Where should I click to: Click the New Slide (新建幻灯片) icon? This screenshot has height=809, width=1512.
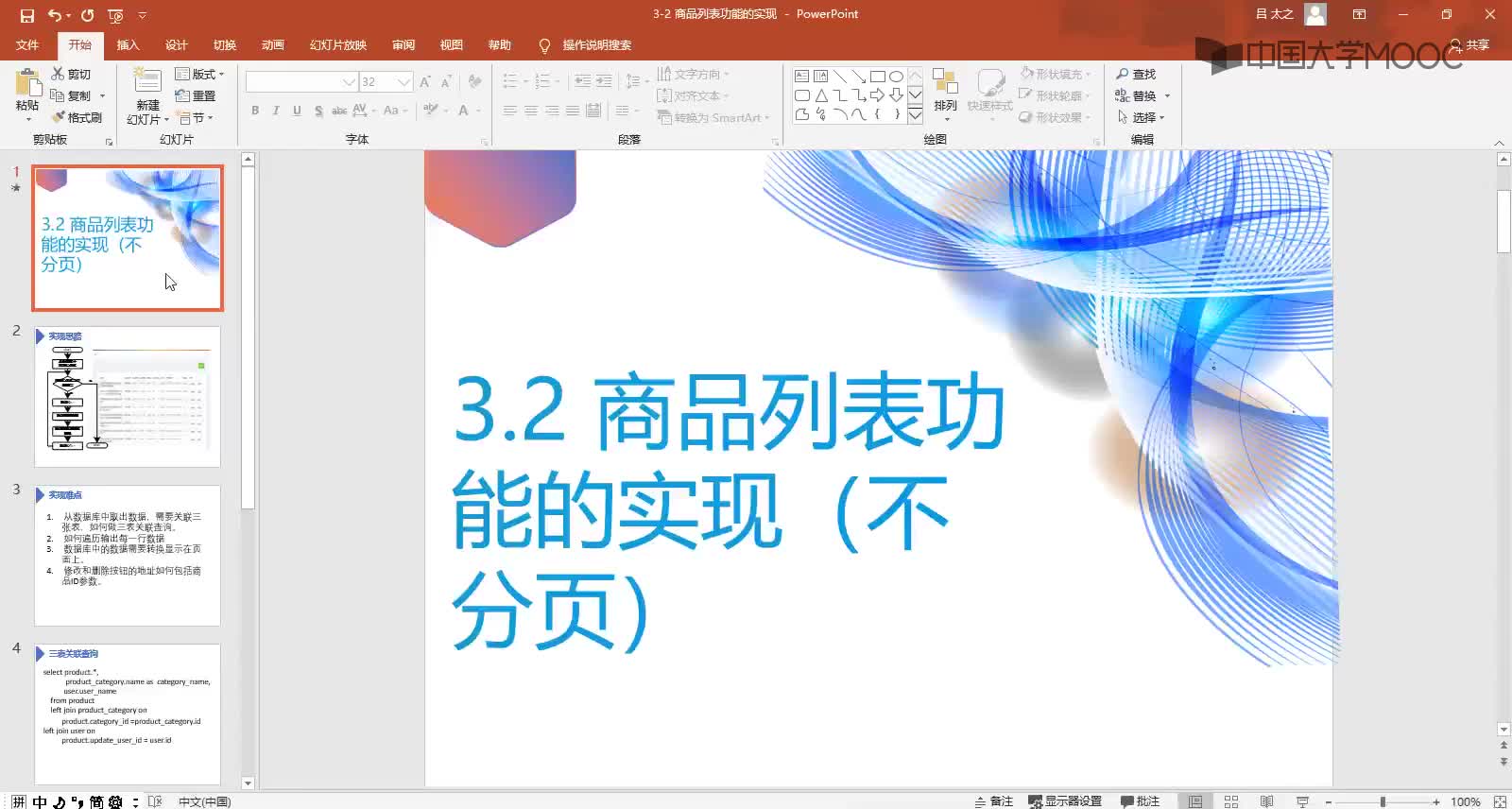click(x=147, y=83)
